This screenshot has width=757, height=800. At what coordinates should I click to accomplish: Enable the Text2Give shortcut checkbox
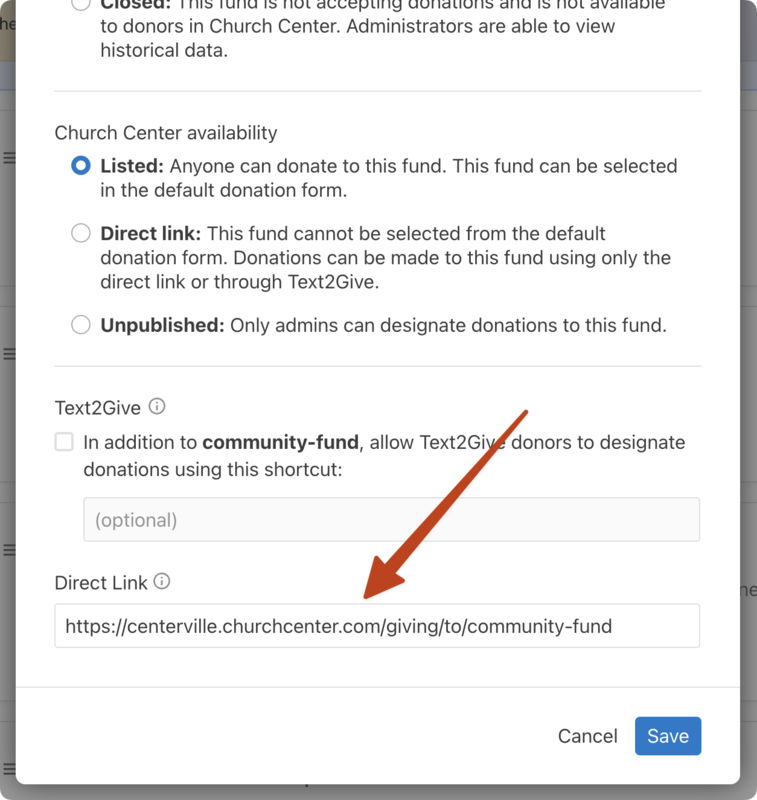64,442
